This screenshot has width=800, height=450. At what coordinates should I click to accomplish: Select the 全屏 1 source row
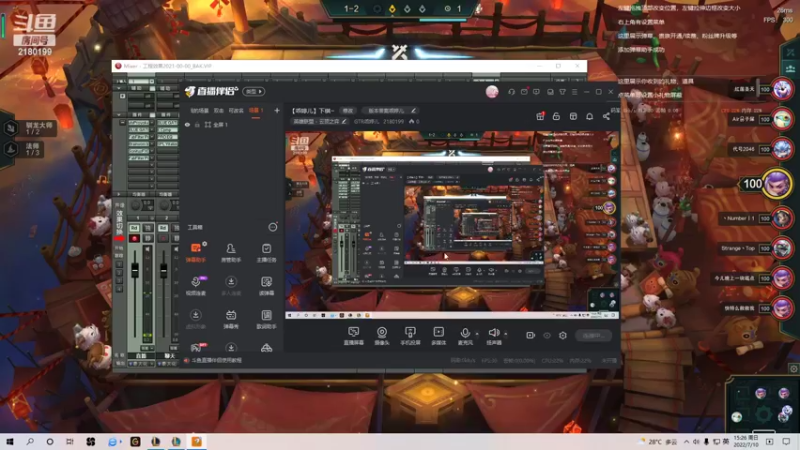(x=232, y=124)
